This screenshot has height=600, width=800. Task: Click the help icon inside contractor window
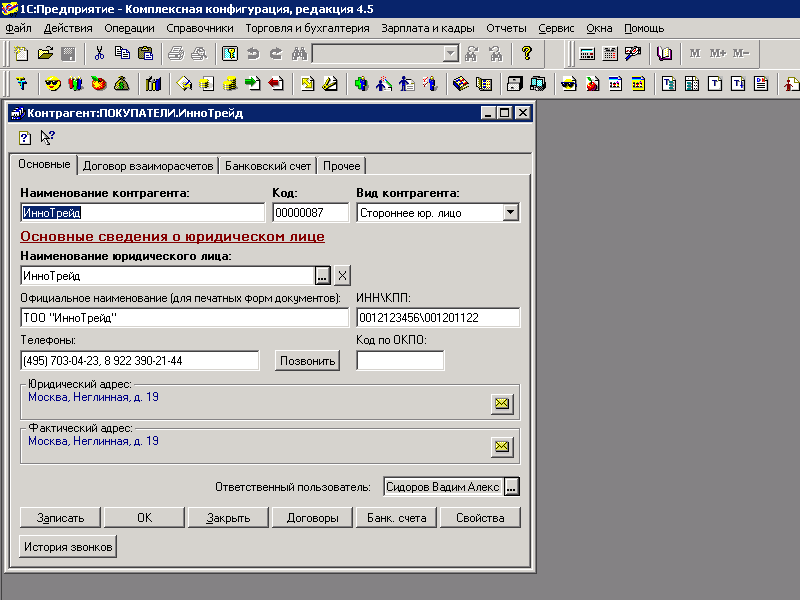click(24, 138)
